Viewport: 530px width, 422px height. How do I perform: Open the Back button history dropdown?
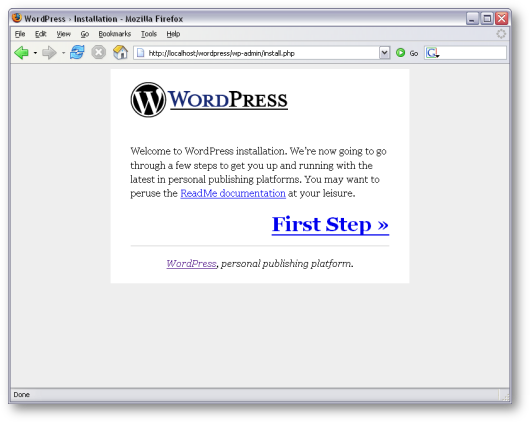pos(35,53)
